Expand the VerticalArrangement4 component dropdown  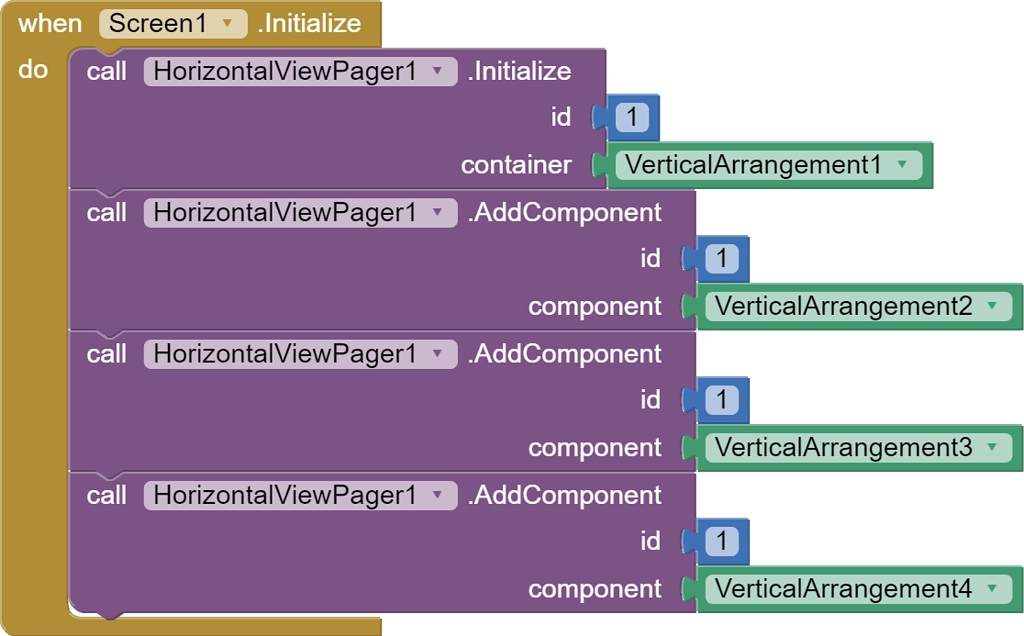[x=992, y=589]
